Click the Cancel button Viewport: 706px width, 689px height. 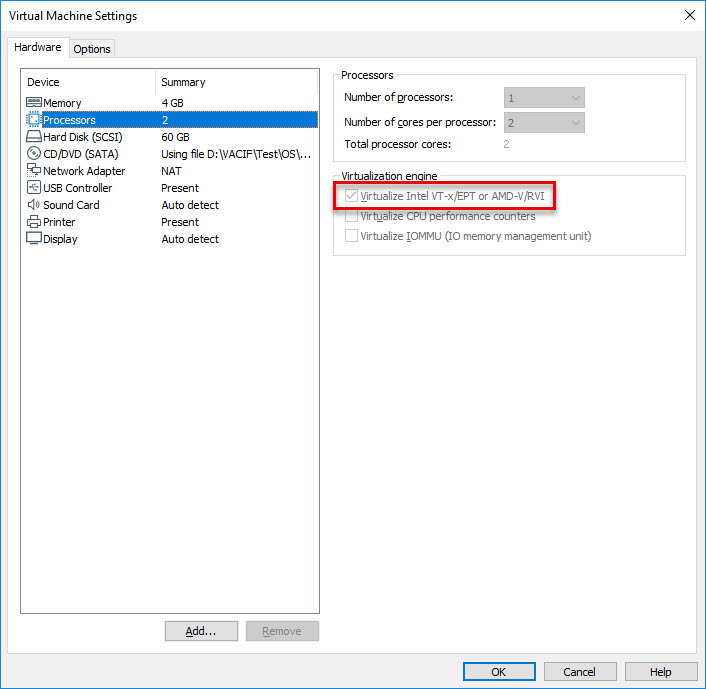tap(580, 672)
